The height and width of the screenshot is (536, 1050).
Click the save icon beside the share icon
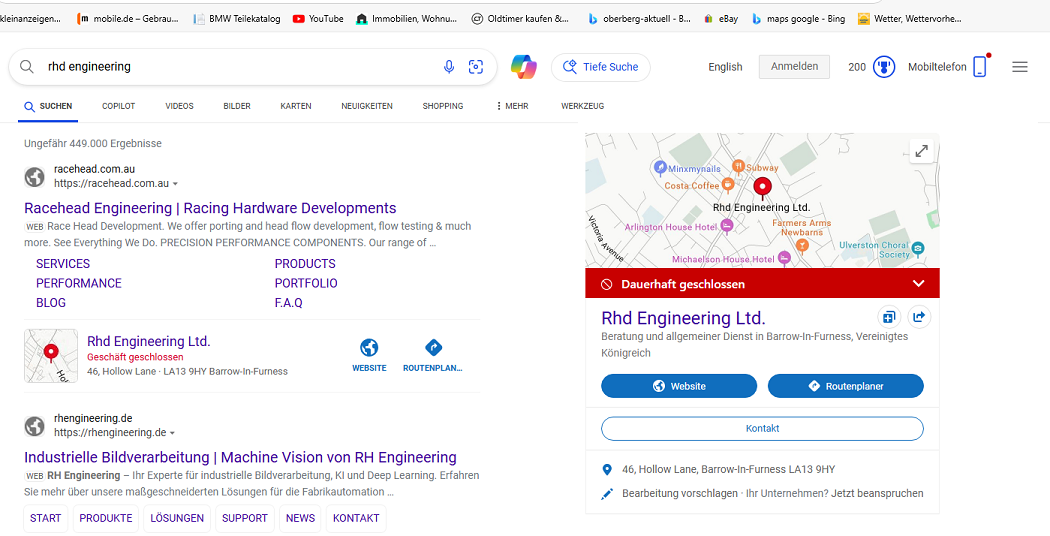pos(889,317)
